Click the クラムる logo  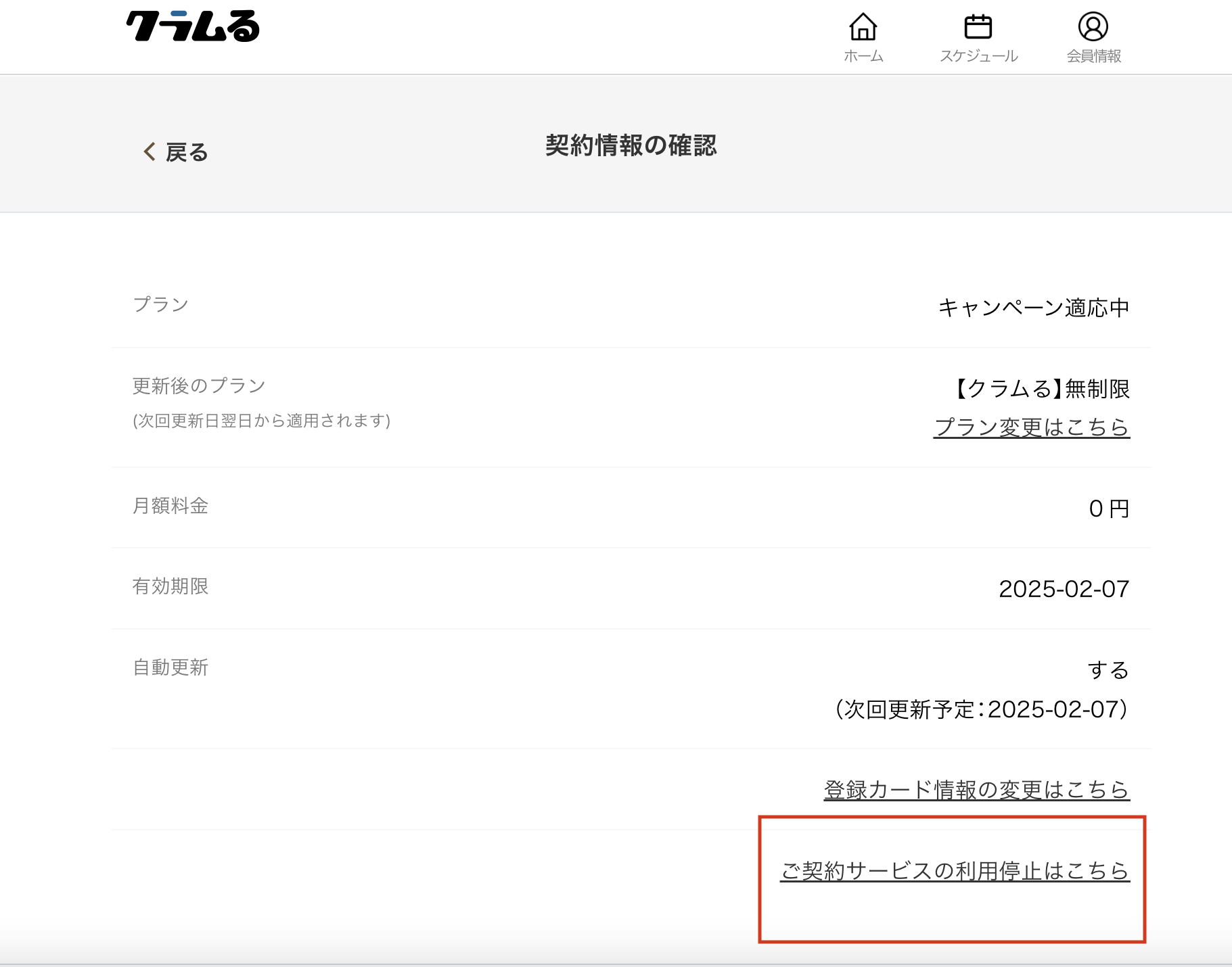193,27
